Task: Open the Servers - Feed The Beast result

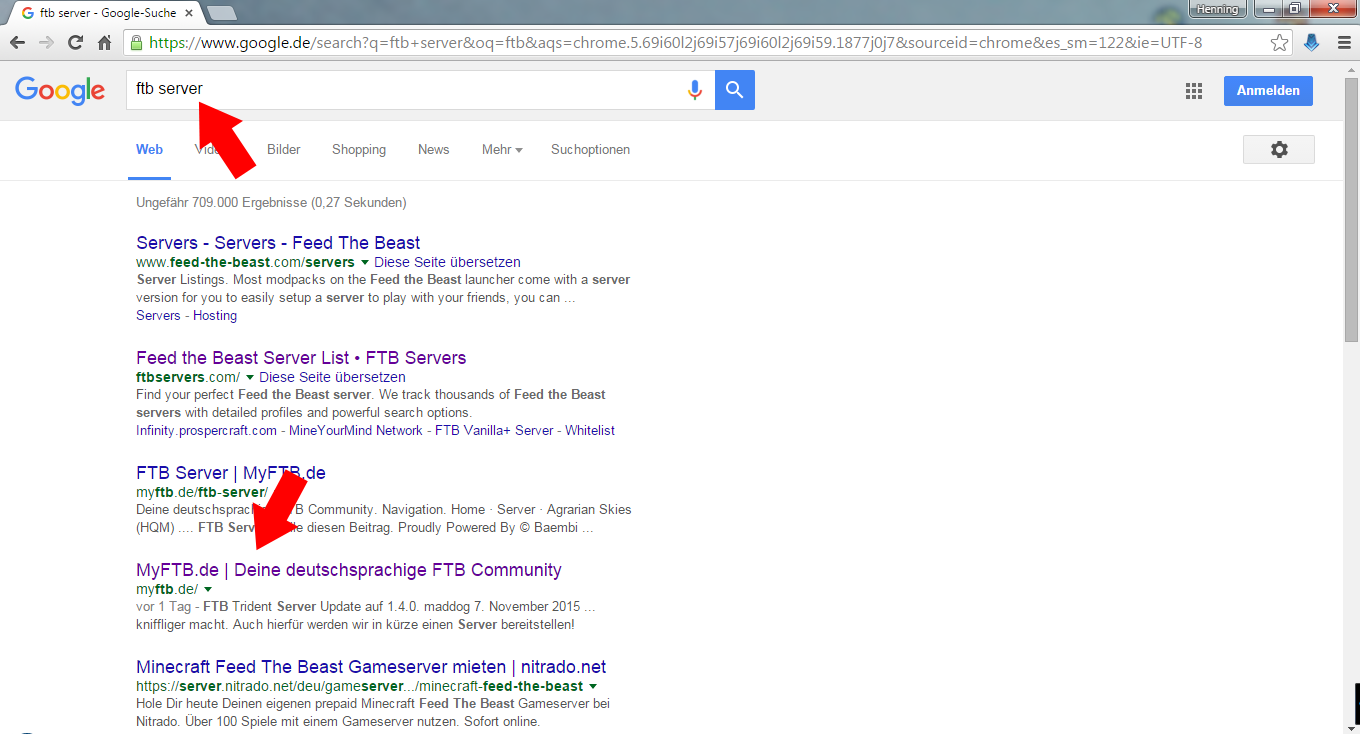Action: tap(278, 243)
